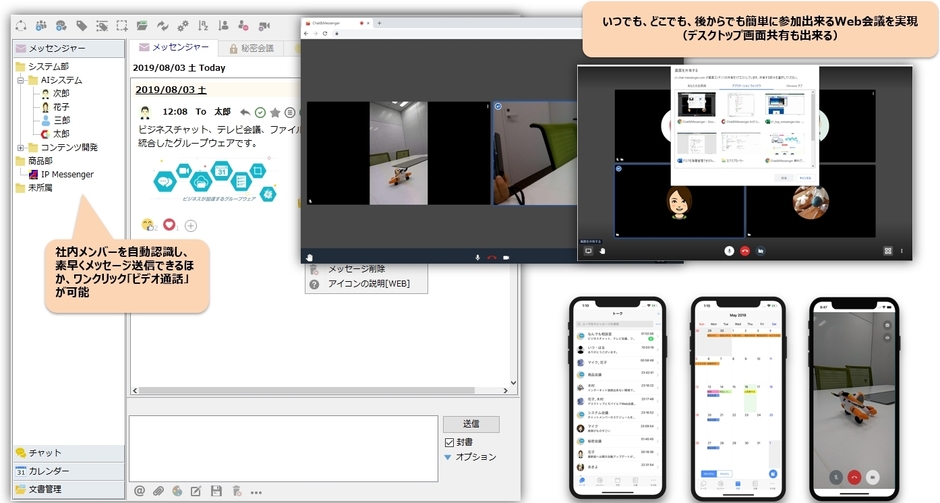
Task: Click the red hang-up button in large meeting
Action: [x=744, y=250]
